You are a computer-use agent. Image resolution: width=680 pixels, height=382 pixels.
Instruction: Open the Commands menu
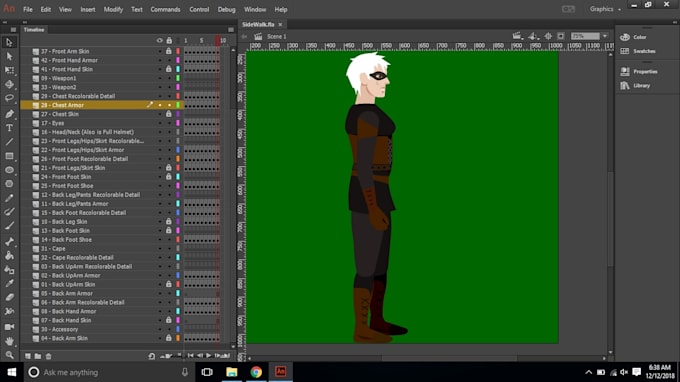click(165, 9)
